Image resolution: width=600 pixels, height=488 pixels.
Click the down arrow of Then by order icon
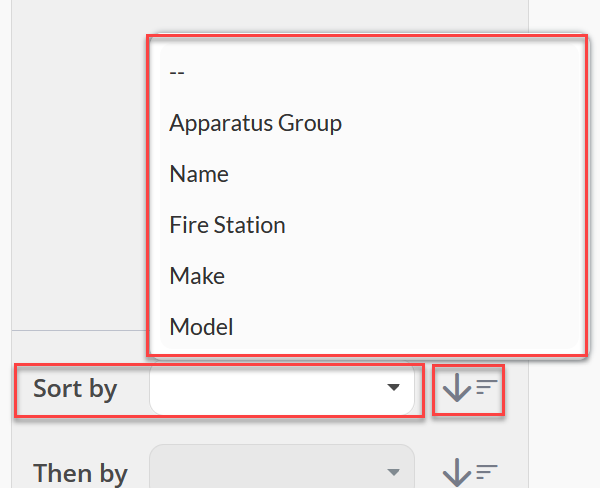point(457,473)
